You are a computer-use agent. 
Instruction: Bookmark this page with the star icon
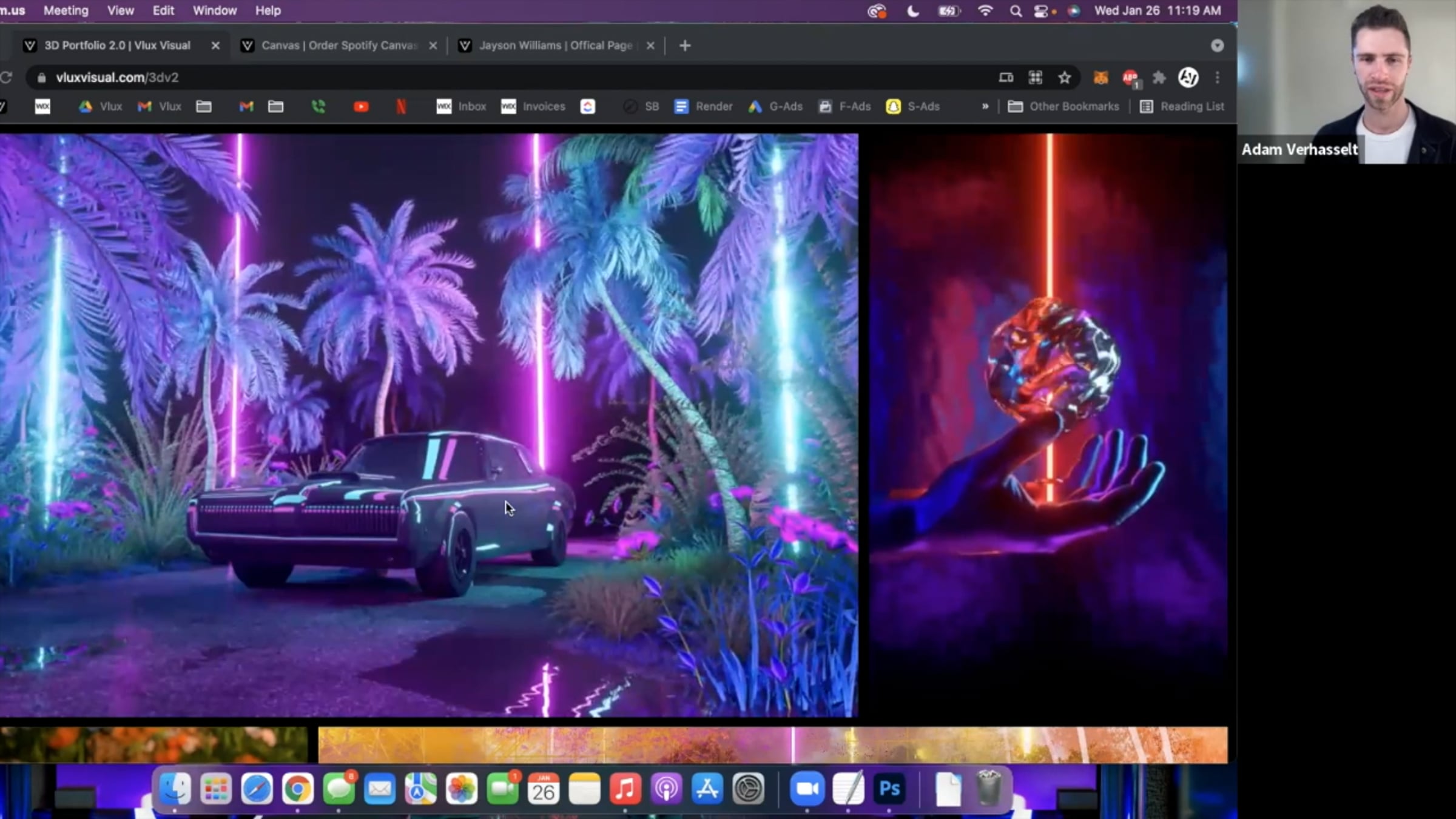click(1064, 78)
